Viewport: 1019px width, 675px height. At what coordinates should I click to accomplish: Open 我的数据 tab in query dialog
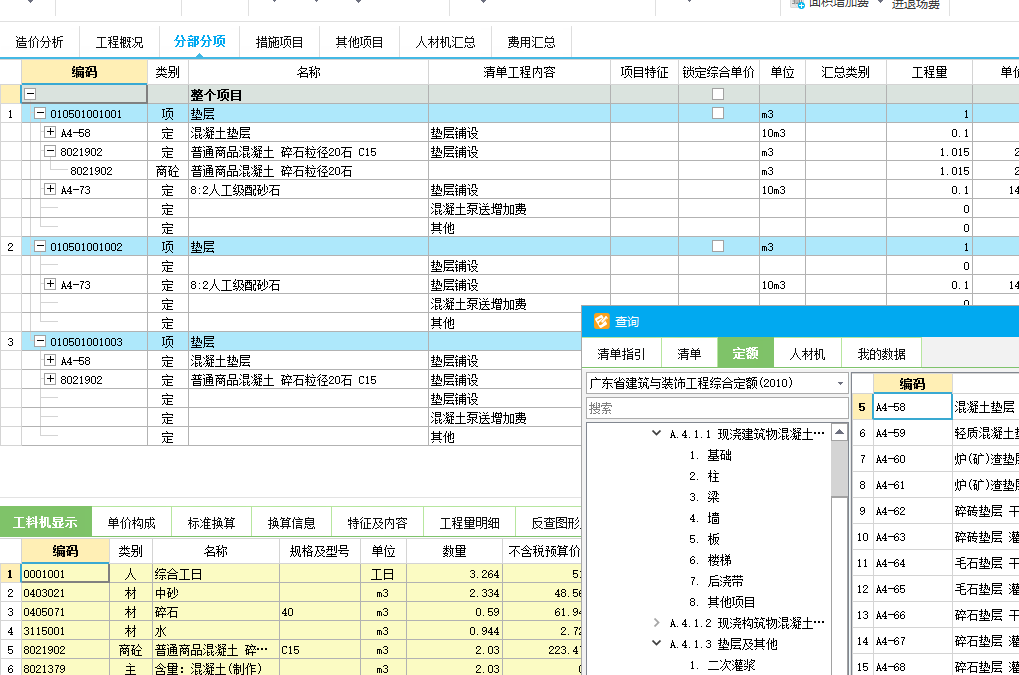tap(881, 354)
